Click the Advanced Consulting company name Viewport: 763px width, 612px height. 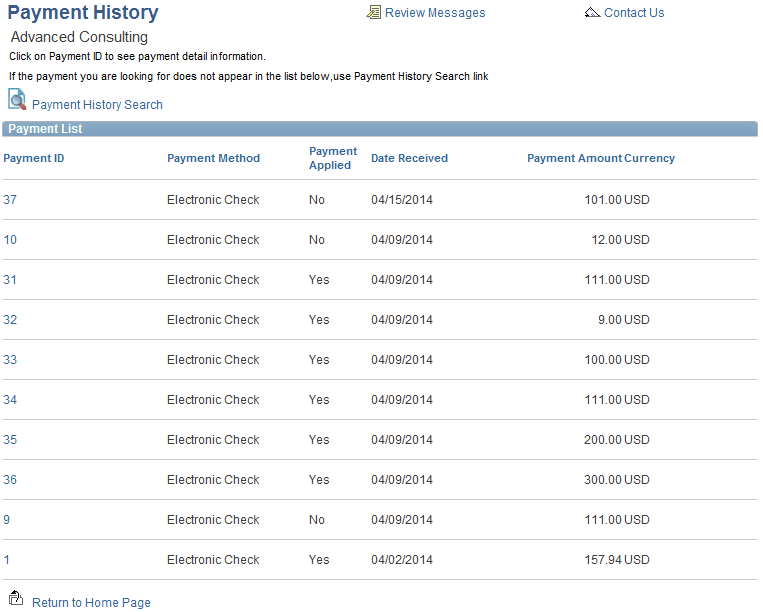[79, 37]
